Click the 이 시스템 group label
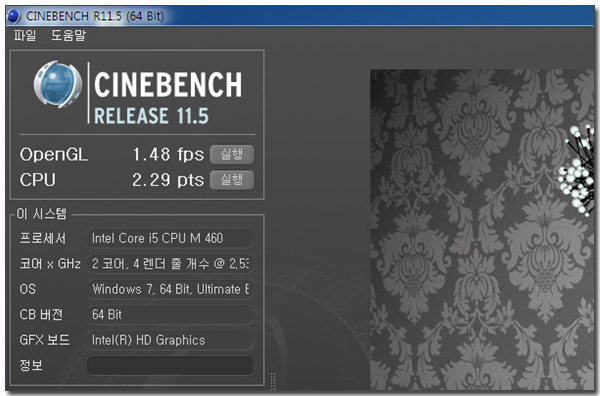This screenshot has width=600, height=396. (x=42, y=213)
